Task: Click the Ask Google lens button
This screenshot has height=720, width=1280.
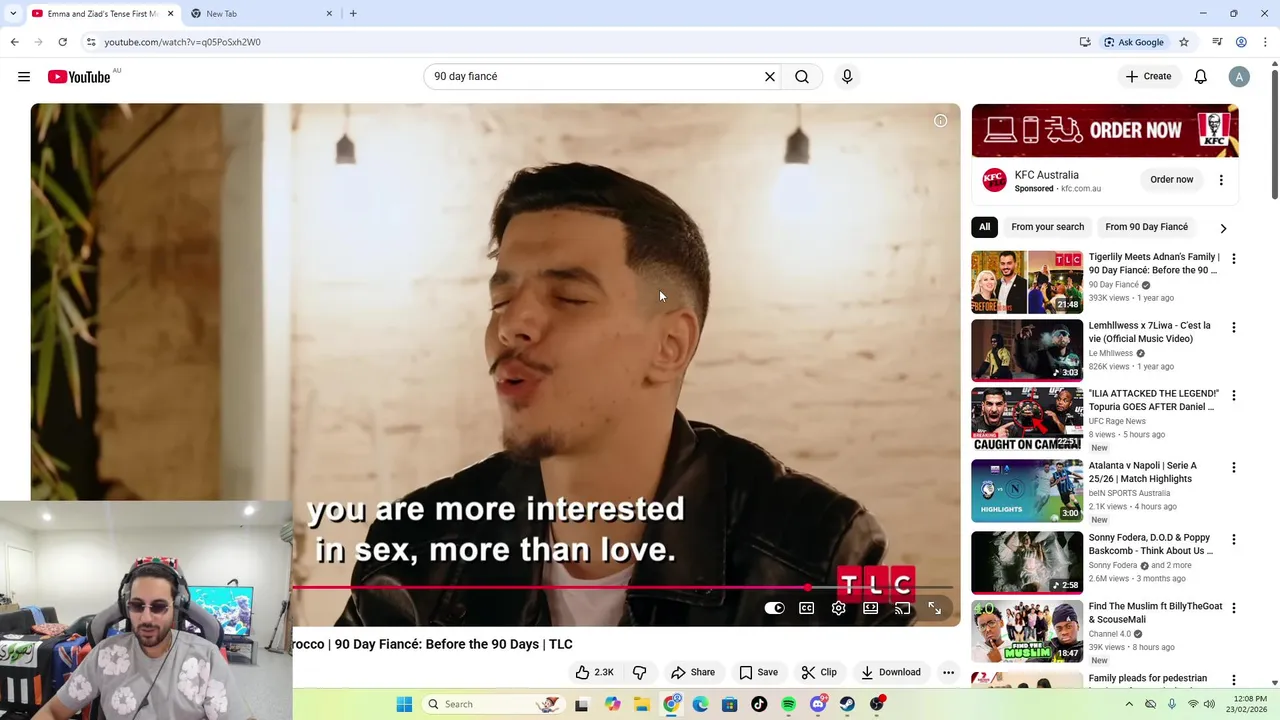Action: click(x=1134, y=42)
